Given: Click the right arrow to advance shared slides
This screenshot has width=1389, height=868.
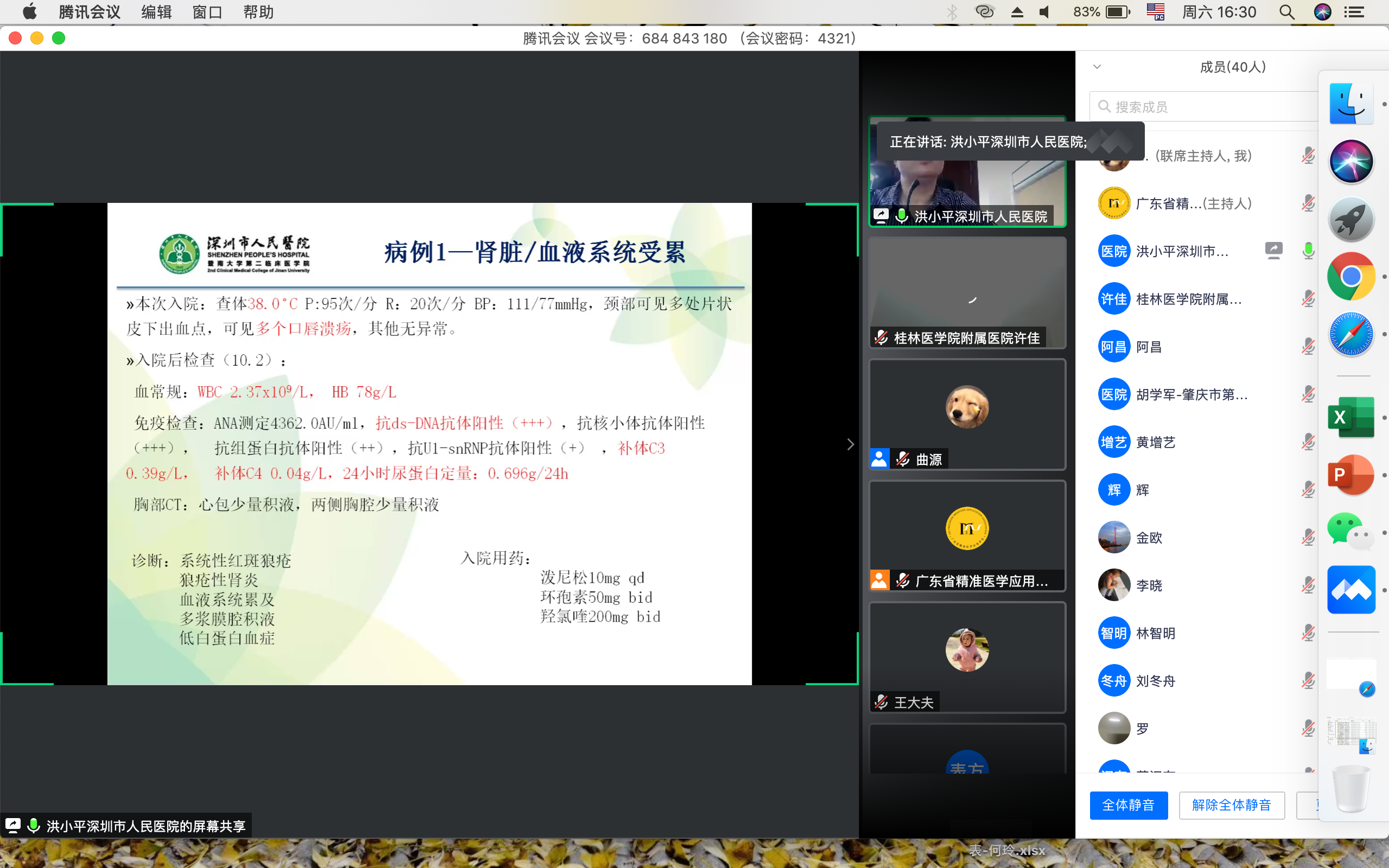Looking at the screenshot, I should point(850,444).
